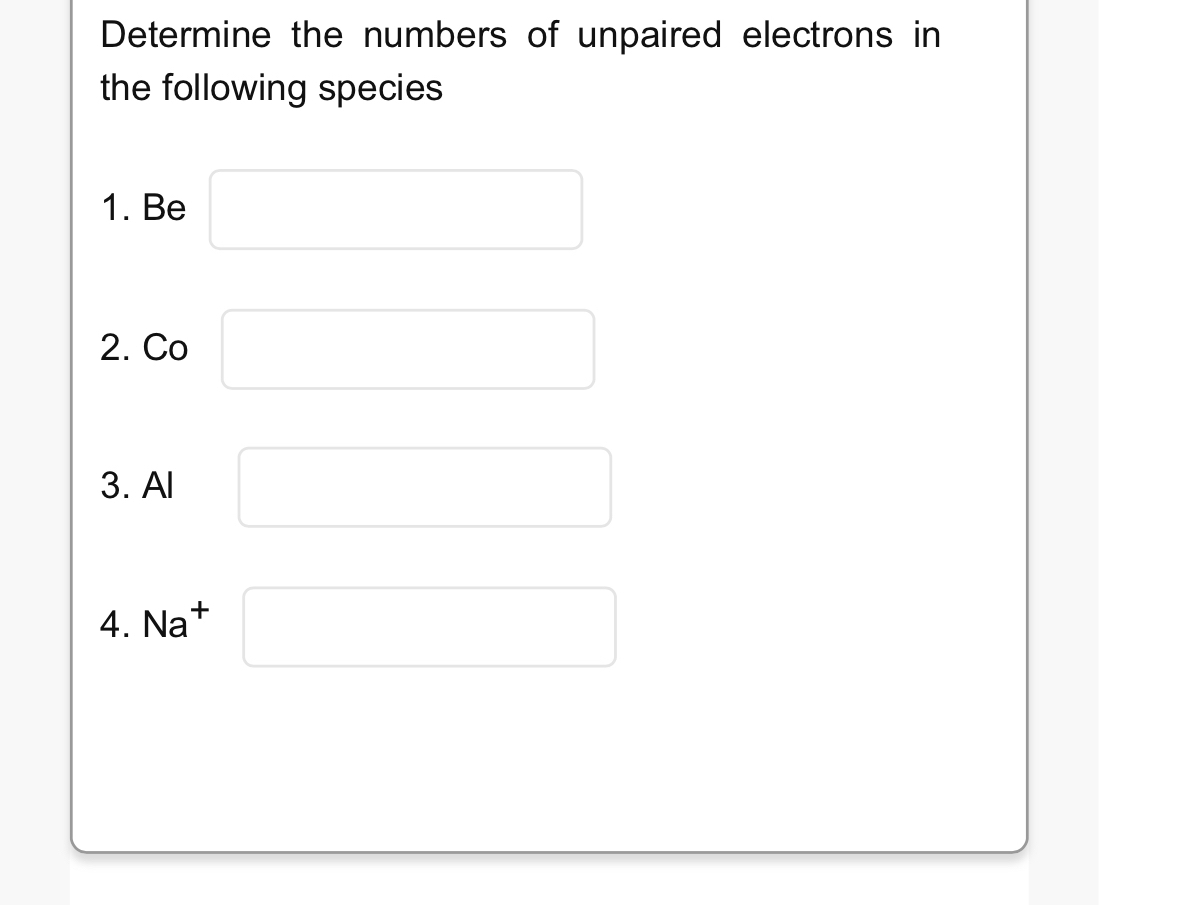Viewport: 1179px width, 905px height.
Task: Click the answer field for Na+
Action: coord(429,626)
